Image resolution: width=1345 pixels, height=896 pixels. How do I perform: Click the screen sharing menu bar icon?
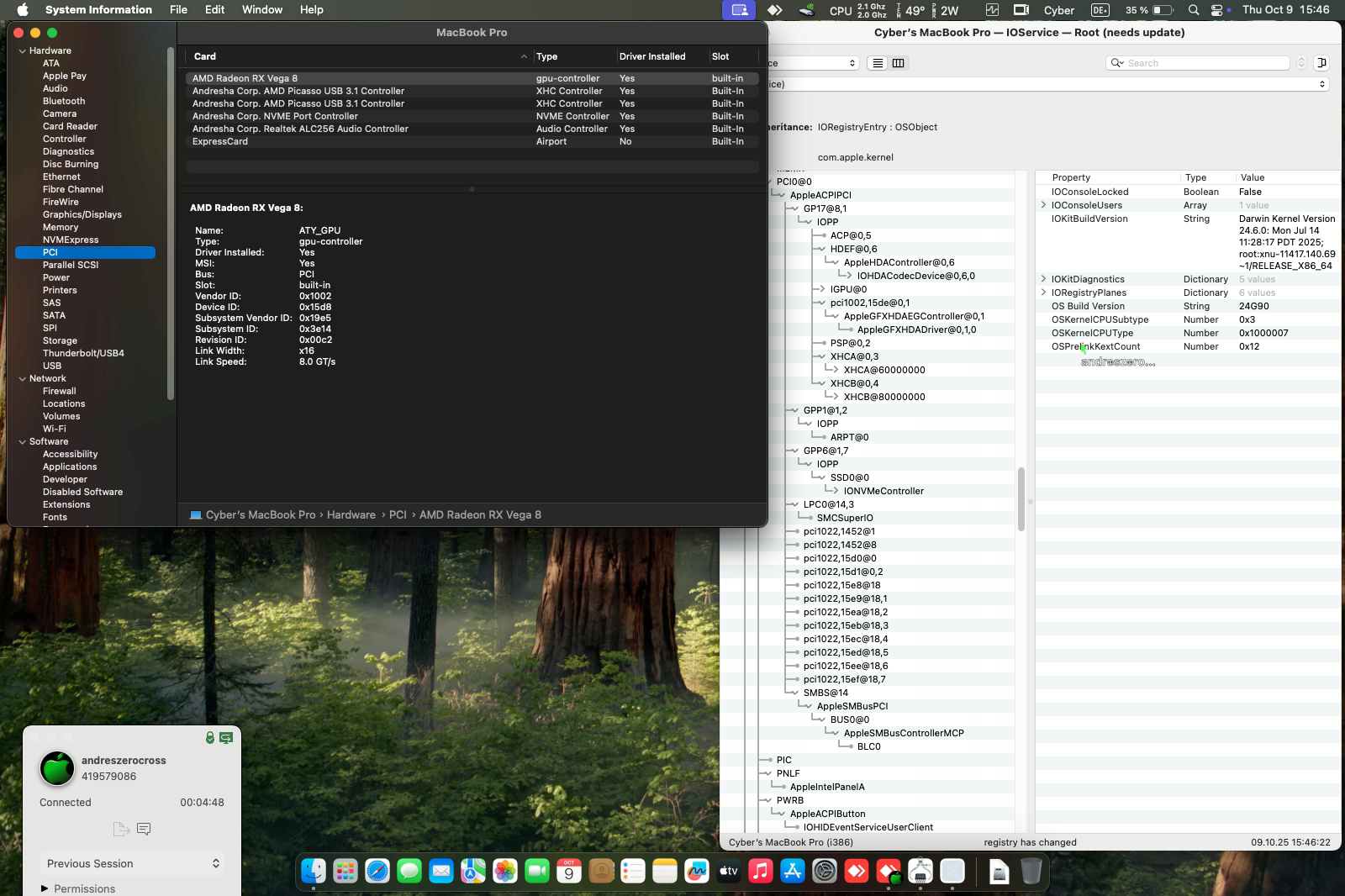tap(740, 10)
